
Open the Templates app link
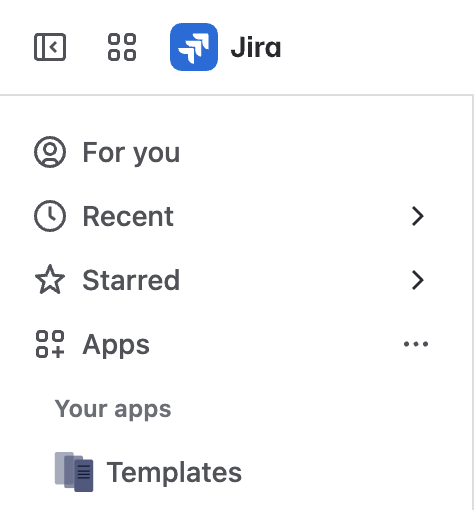(233, 472)
